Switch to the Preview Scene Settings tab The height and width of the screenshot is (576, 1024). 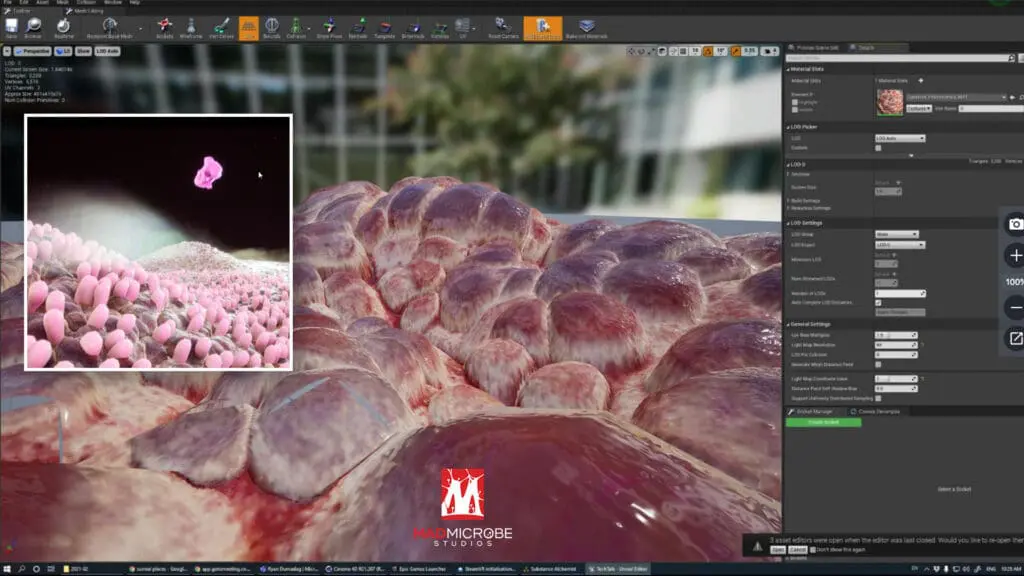pos(814,48)
